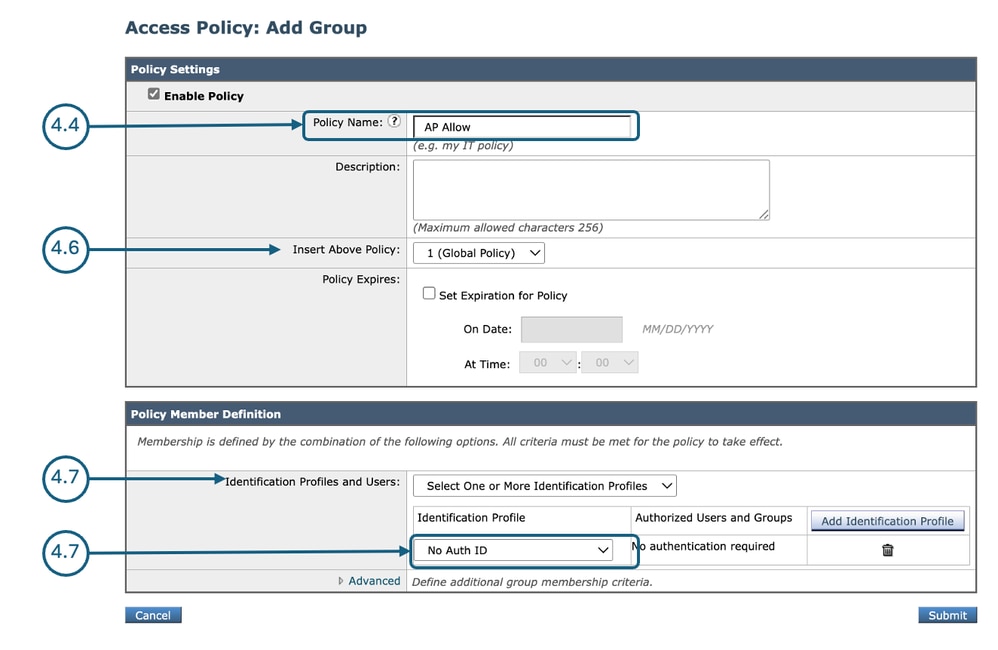The width and height of the screenshot is (998, 650).
Task: Open the Advanced membership criteria link
Action: click(374, 581)
